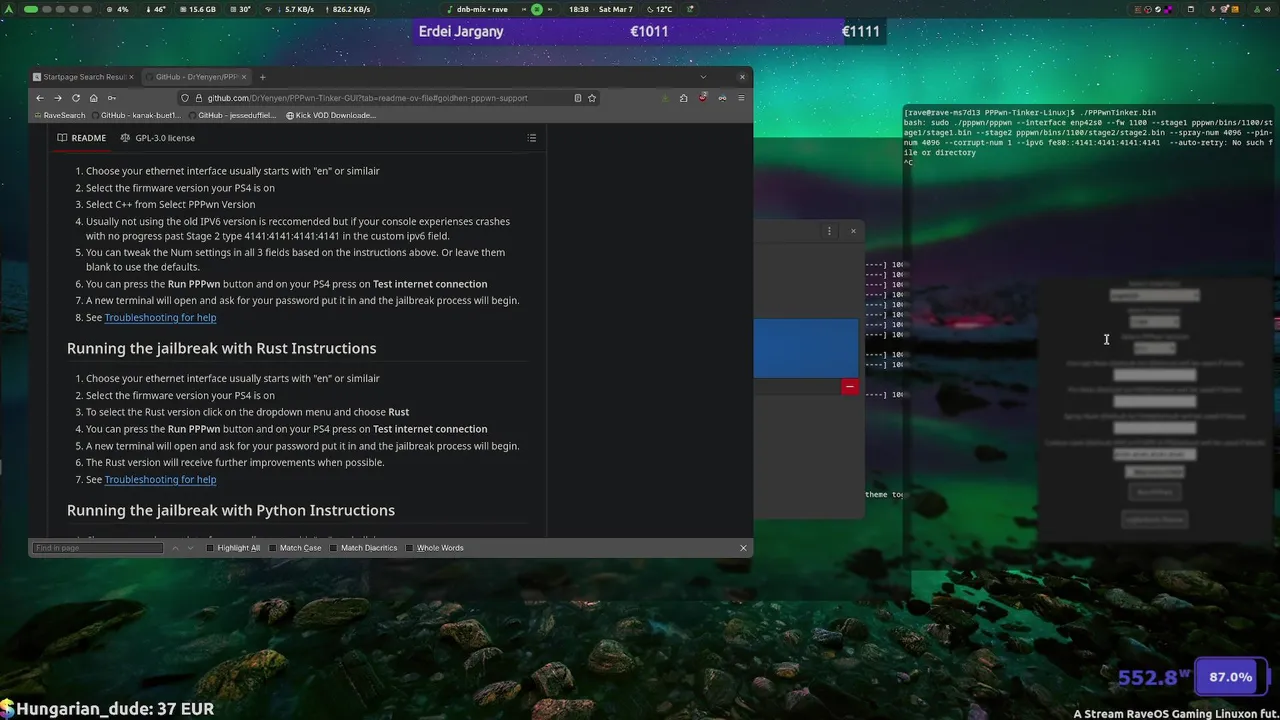The height and width of the screenshot is (720, 1280).
Task: Reload the GitHub page
Action: click(x=75, y=98)
